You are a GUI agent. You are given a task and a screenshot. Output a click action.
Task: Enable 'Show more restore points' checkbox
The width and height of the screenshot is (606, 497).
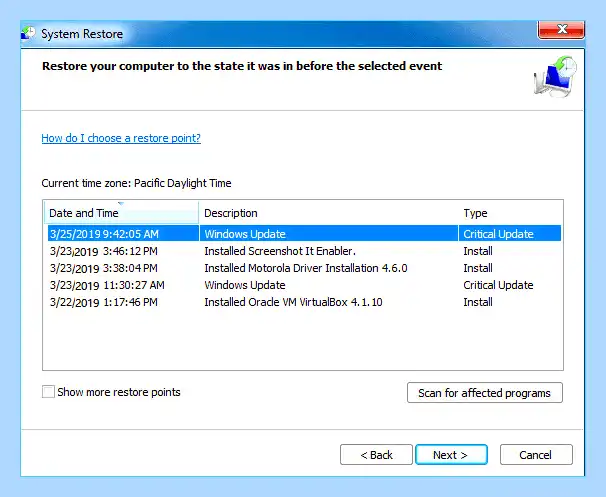tap(48, 391)
